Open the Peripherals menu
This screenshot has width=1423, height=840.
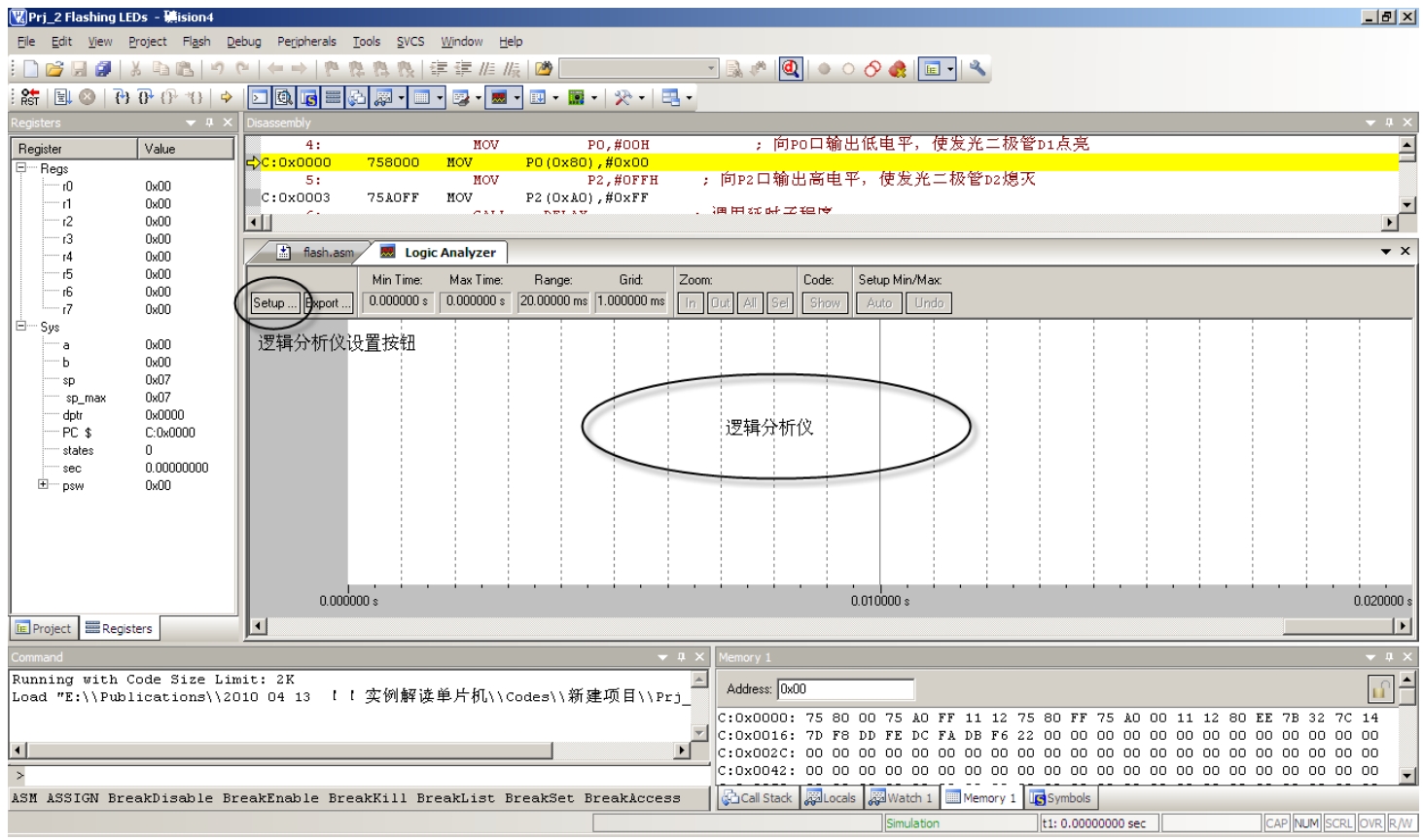pos(306,42)
